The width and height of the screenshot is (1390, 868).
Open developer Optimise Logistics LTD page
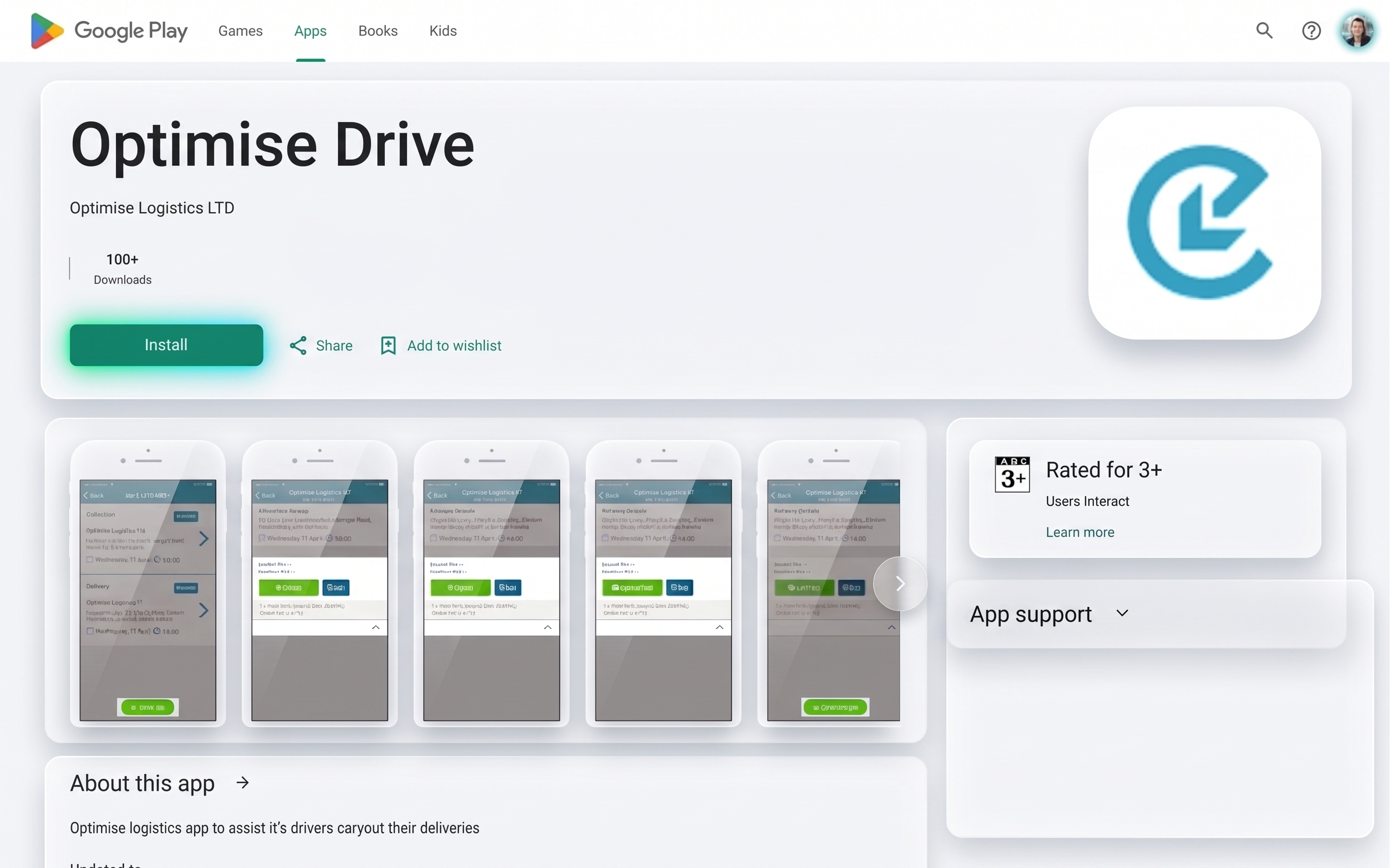pos(152,208)
